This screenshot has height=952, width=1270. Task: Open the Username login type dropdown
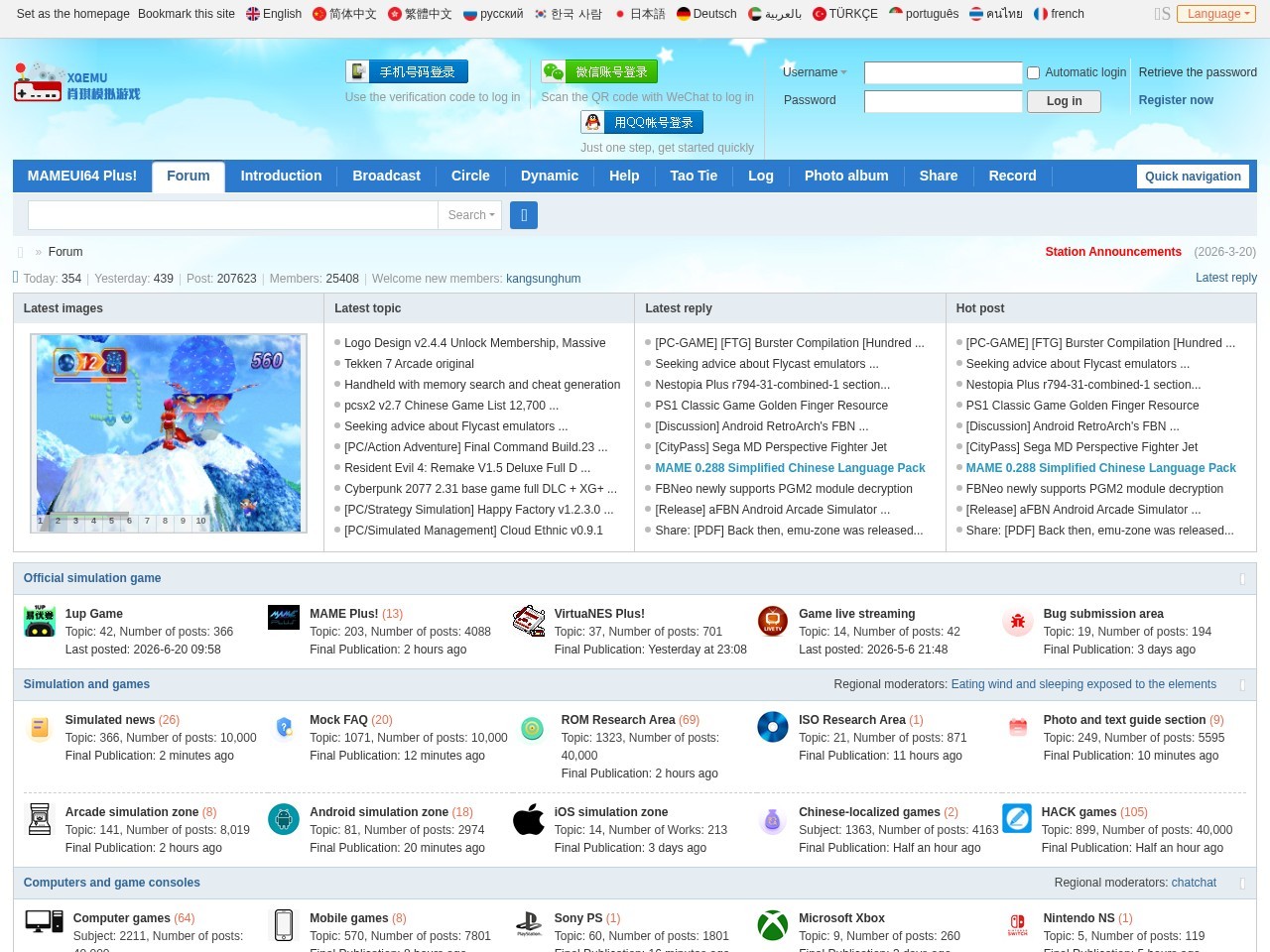point(815,72)
